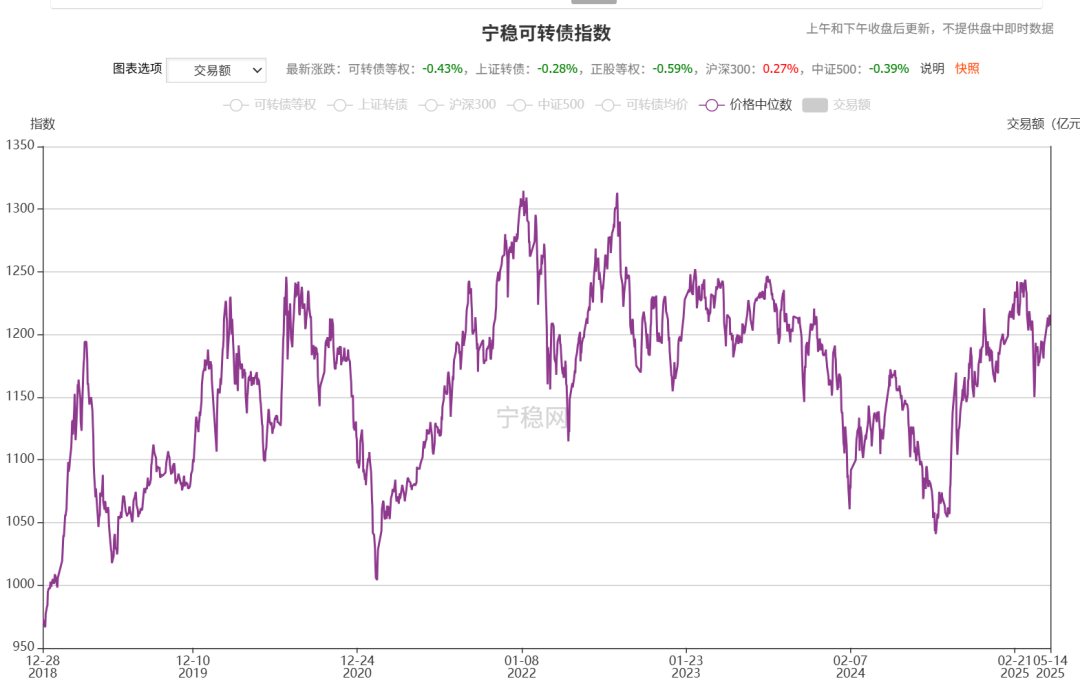Click the 01-08 2022 axis date label
The width and height of the screenshot is (1080, 692).
pos(521,667)
